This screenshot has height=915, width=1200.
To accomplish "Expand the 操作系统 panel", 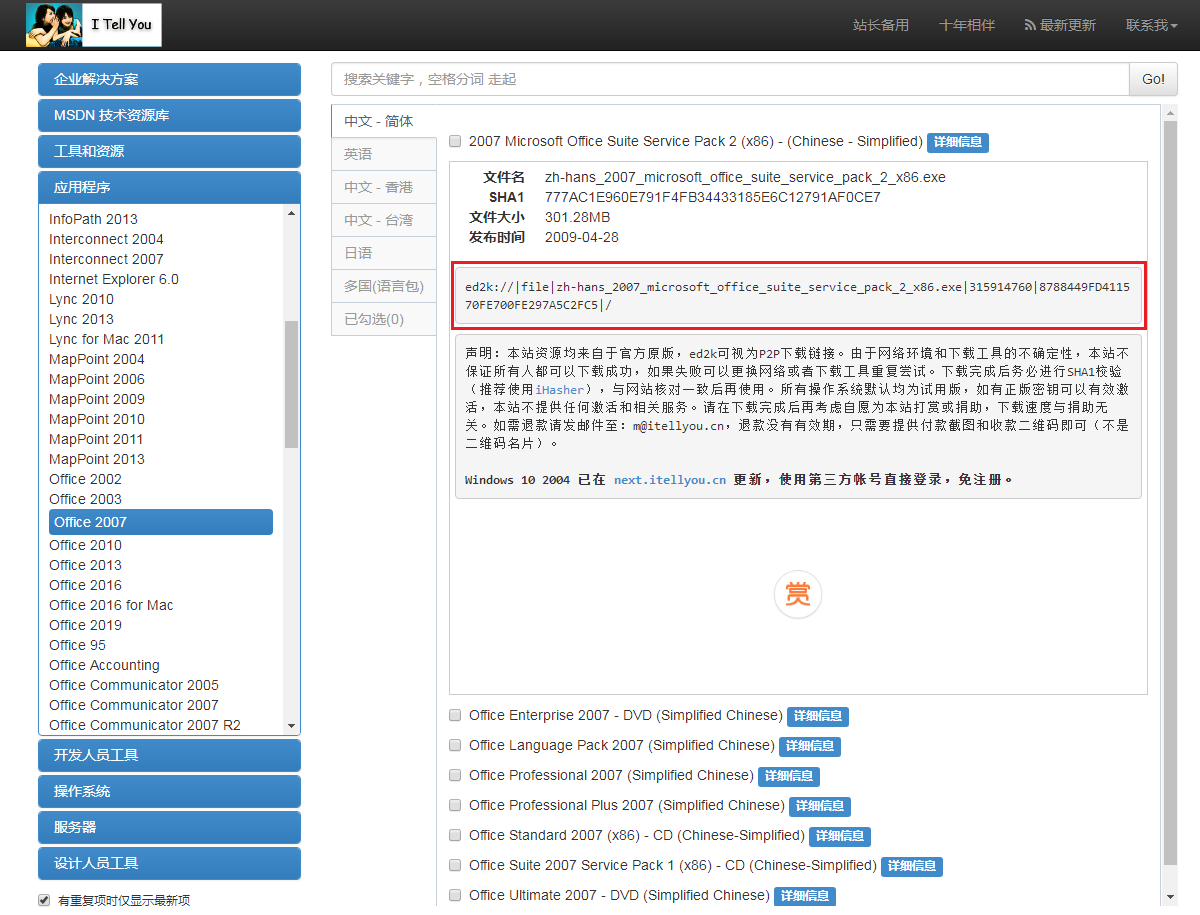I will click(x=169, y=791).
